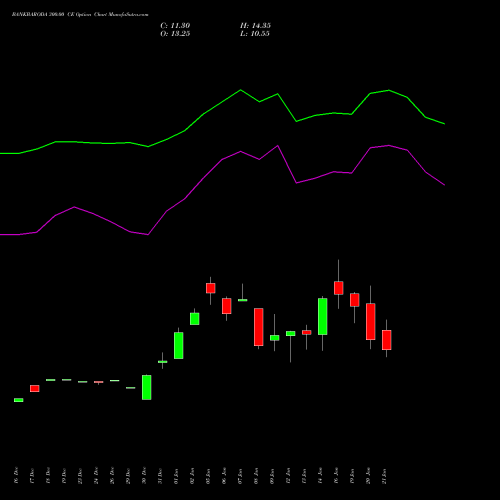Select the 01 Jan date label

point(176,476)
